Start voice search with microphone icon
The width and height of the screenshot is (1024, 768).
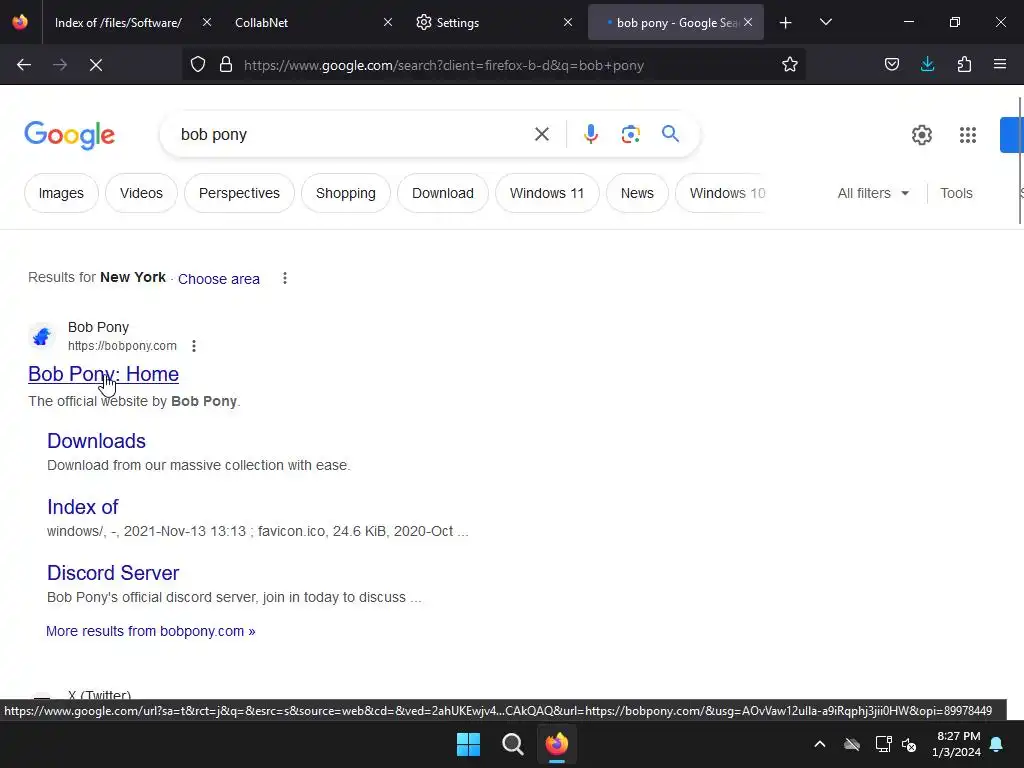pyautogui.click(x=590, y=134)
